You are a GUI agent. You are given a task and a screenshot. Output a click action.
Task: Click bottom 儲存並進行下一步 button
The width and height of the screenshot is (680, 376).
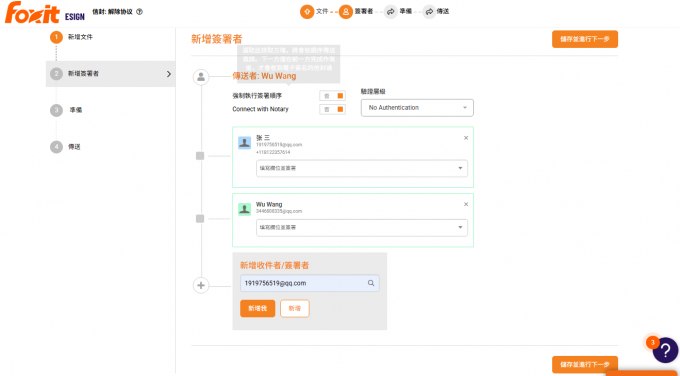tap(585, 364)
